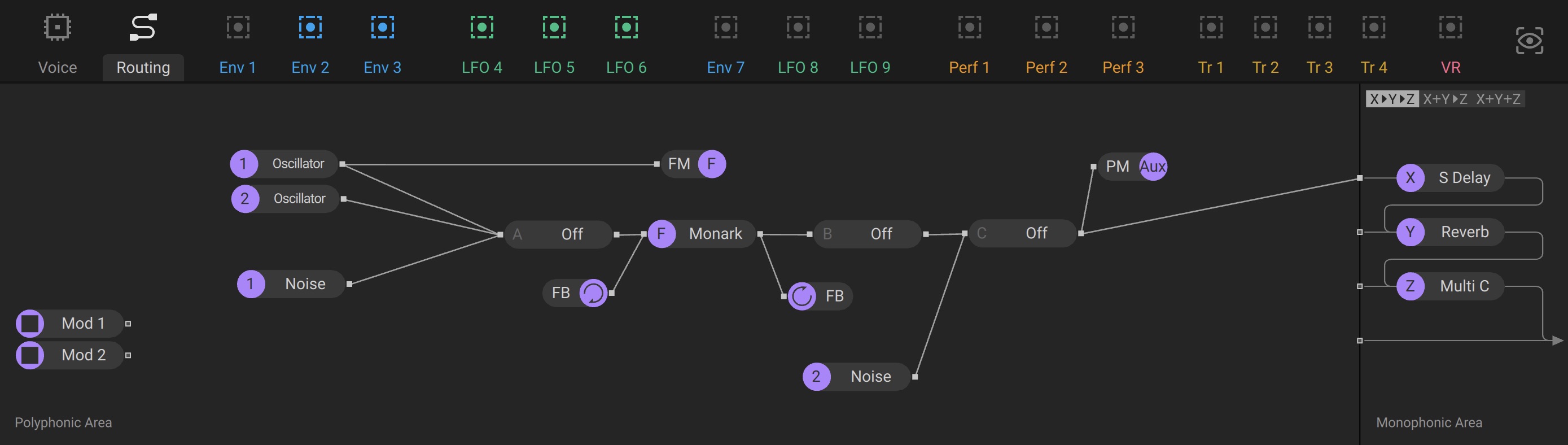Switch to the Voice tab
The width and height of the screenshot is (1568, 445).
[x=57, y=67]
